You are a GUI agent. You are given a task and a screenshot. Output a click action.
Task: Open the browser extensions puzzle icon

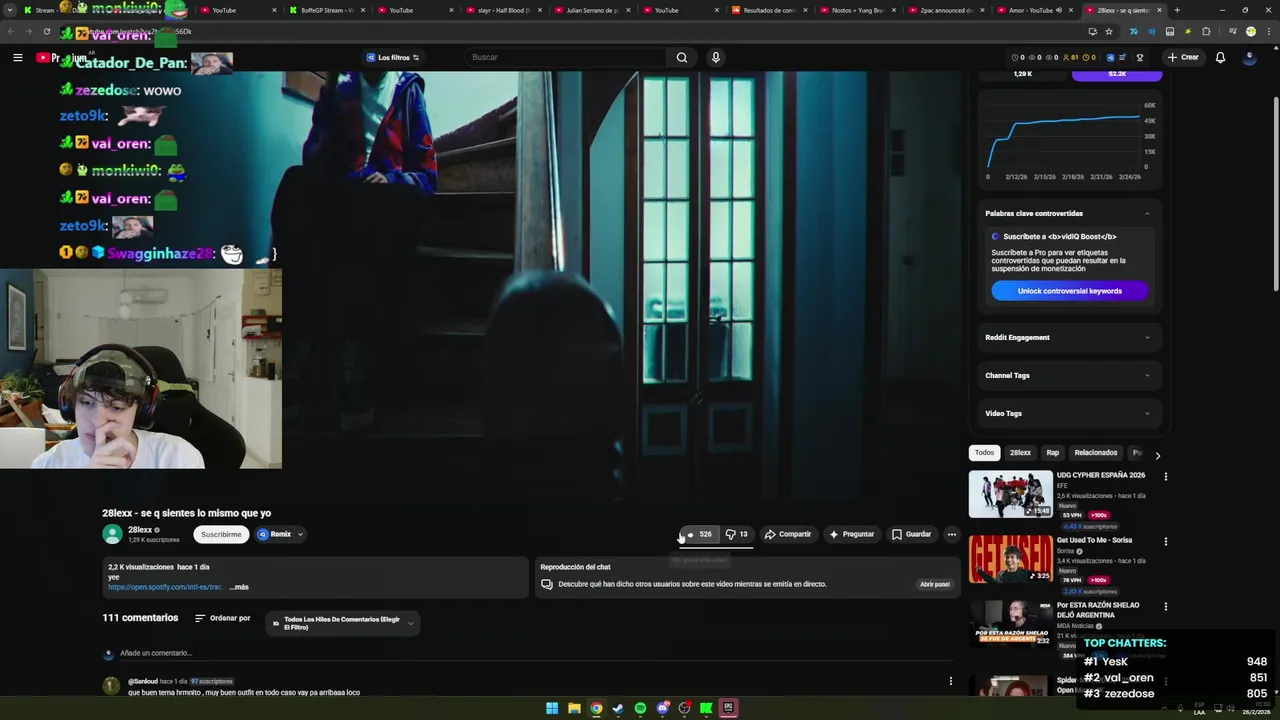tap(1206, 31)
